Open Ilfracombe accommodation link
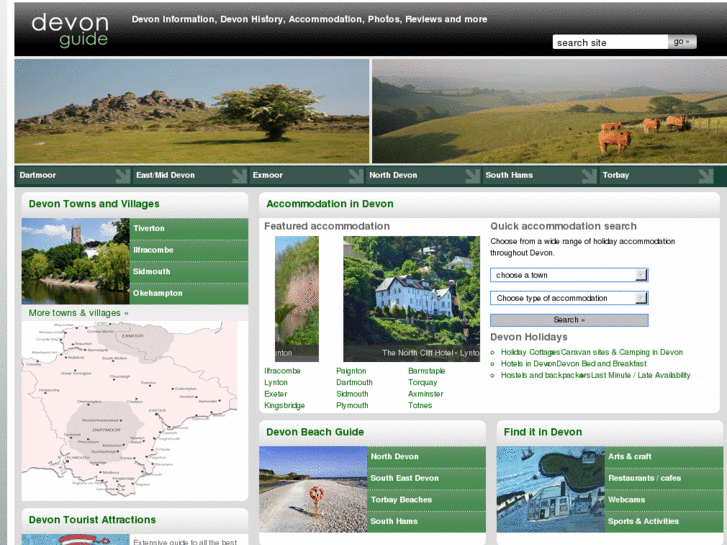This screenshot has height=545, width=727. point(282,371)
